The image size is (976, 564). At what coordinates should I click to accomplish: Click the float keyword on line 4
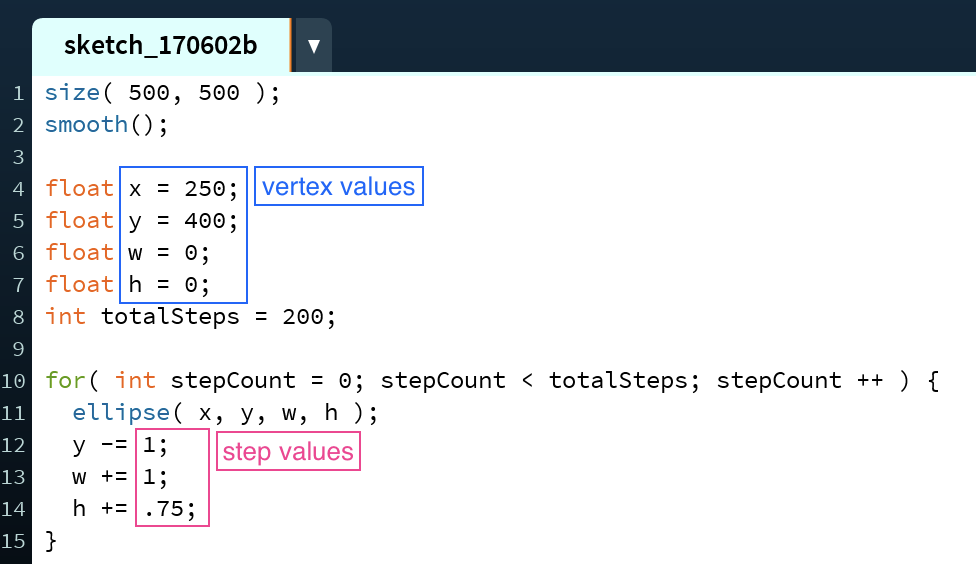[x=79, y=188]
